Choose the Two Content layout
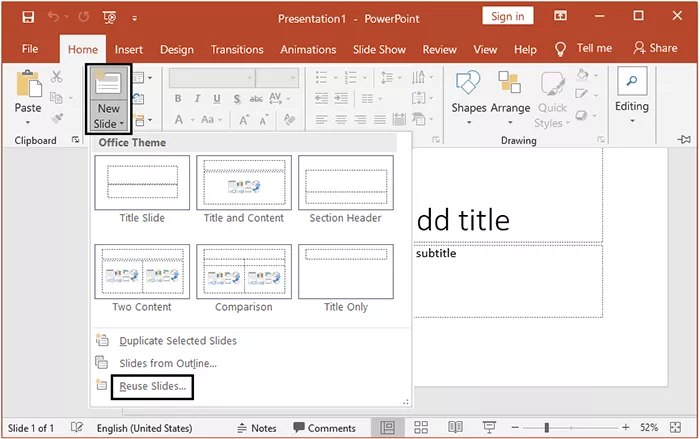Screen dimensions: 700x439 click(142, 278)
